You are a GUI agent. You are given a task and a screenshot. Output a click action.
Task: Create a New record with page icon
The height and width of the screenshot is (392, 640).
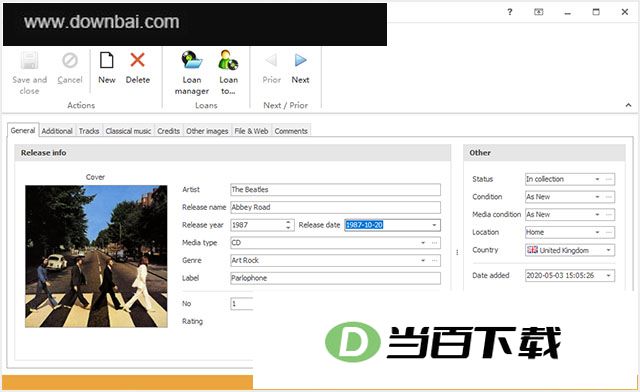pos(107,60)
